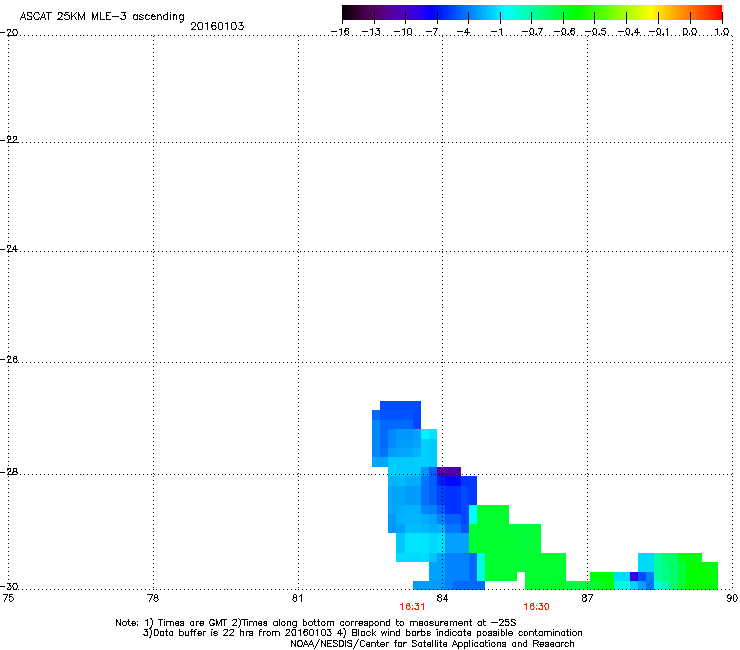The width and height of the screenshot is (740, 650).
Task: Pick the red end of the colorbar
Action: point(717,12)
